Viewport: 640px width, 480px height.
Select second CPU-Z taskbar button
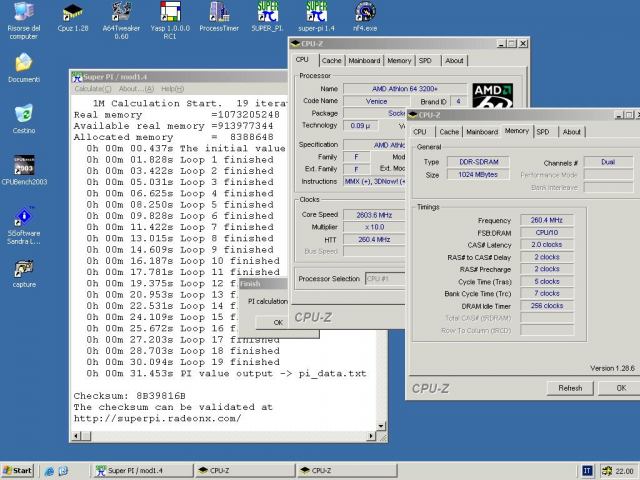pos(347,471)
